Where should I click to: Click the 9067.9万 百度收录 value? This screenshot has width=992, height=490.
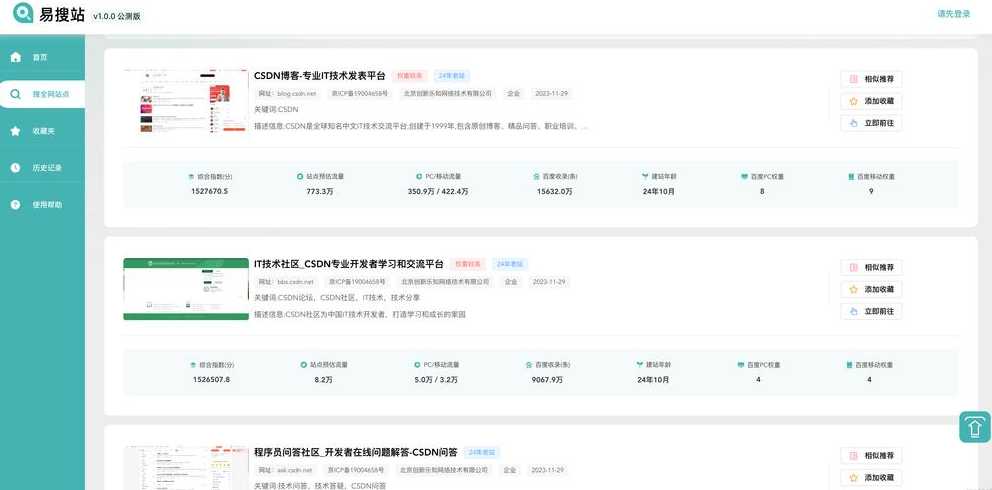click(x=547, y=379)
